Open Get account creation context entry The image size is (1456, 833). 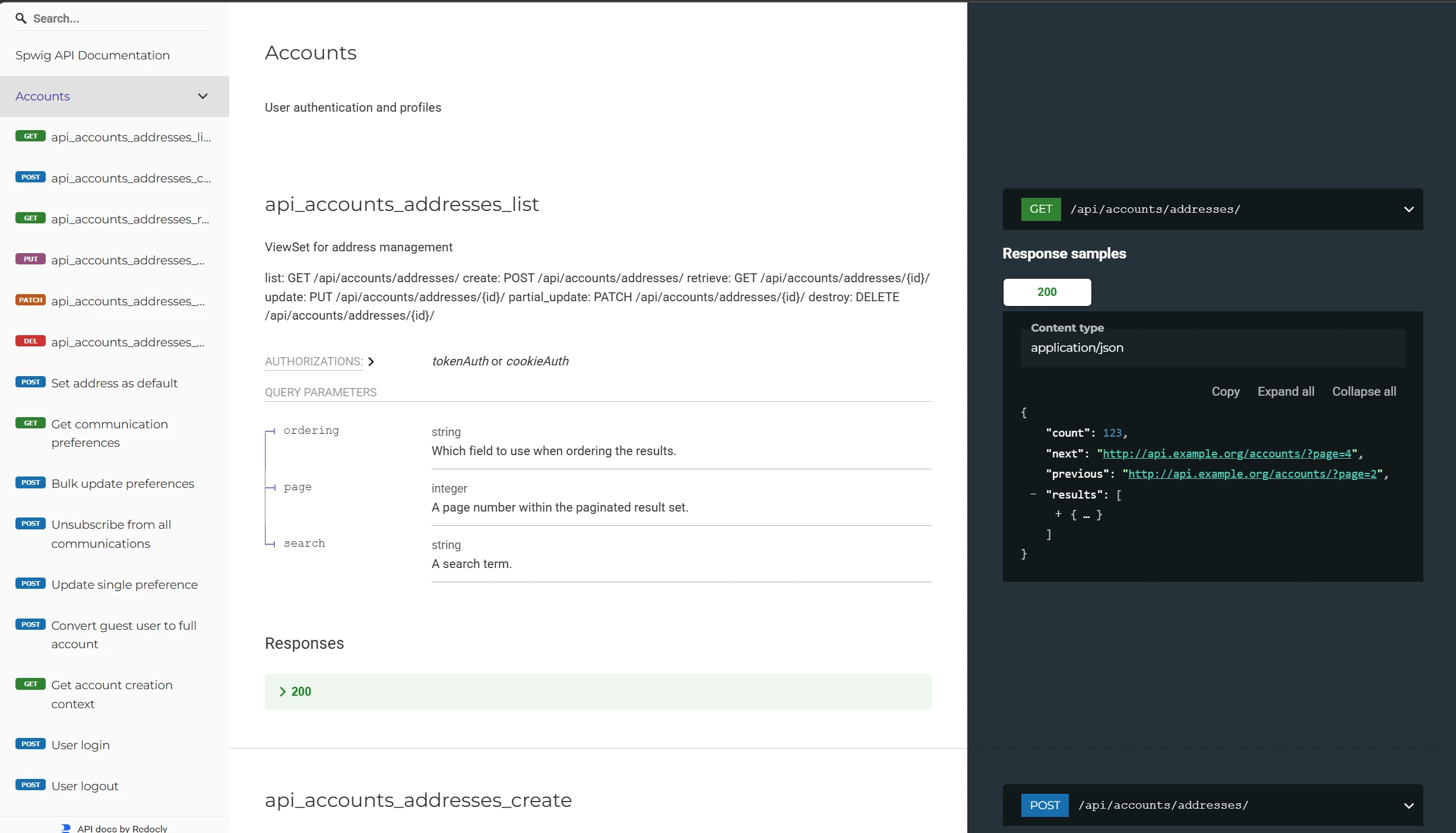(x=114, y=695)
